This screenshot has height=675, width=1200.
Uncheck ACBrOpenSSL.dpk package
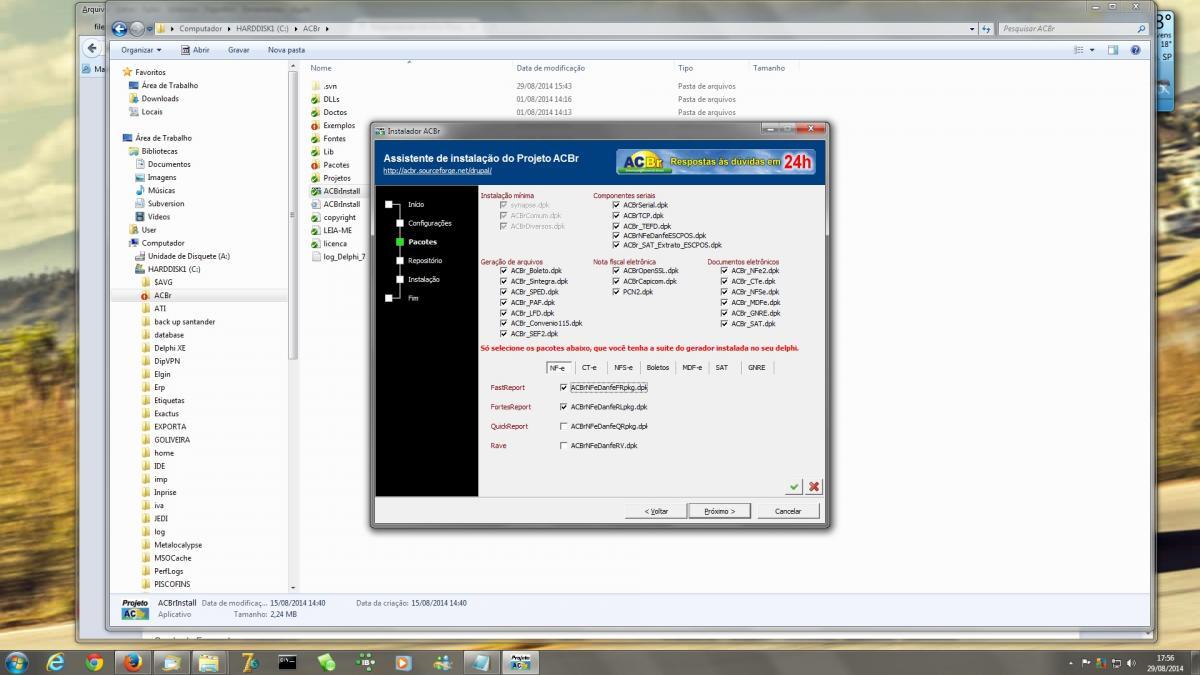(x=616, y=270)
